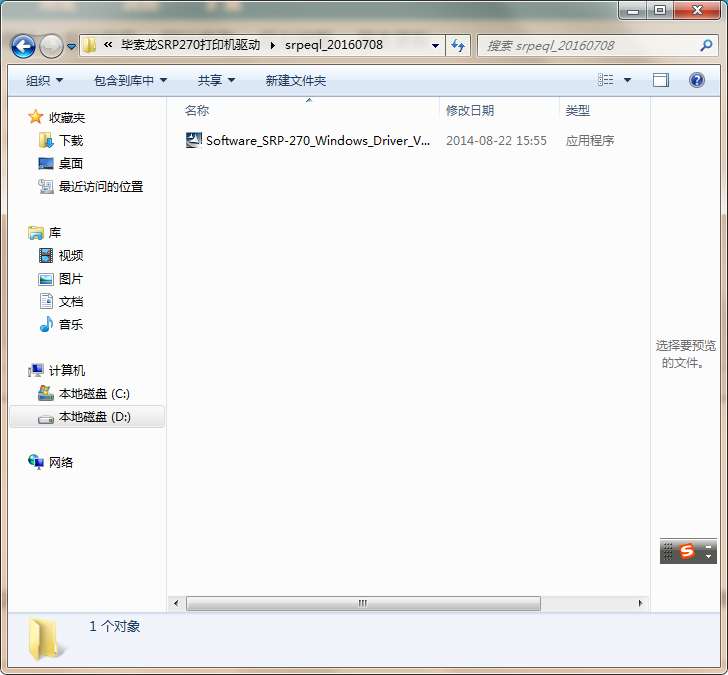This screenshot has height=675, width=728.
Task: Toggle the preview pane icon
Action: click(x=661, y=80)
